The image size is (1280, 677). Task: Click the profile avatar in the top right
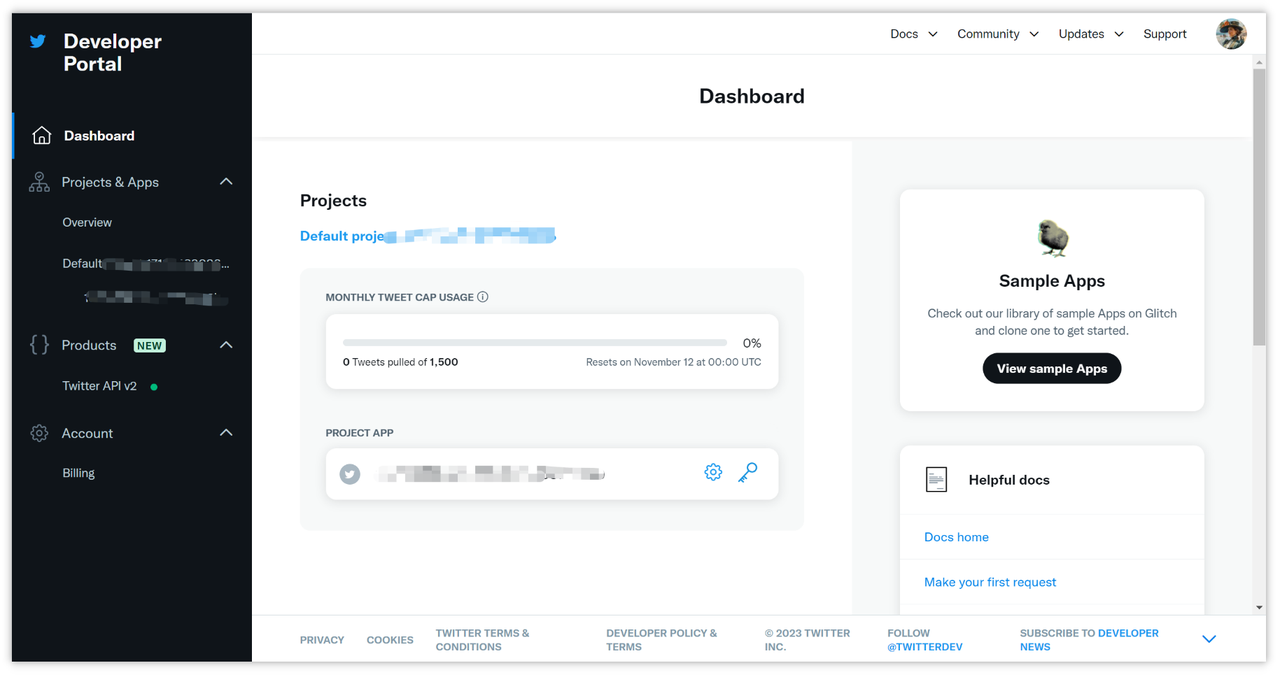(1231, 33)
